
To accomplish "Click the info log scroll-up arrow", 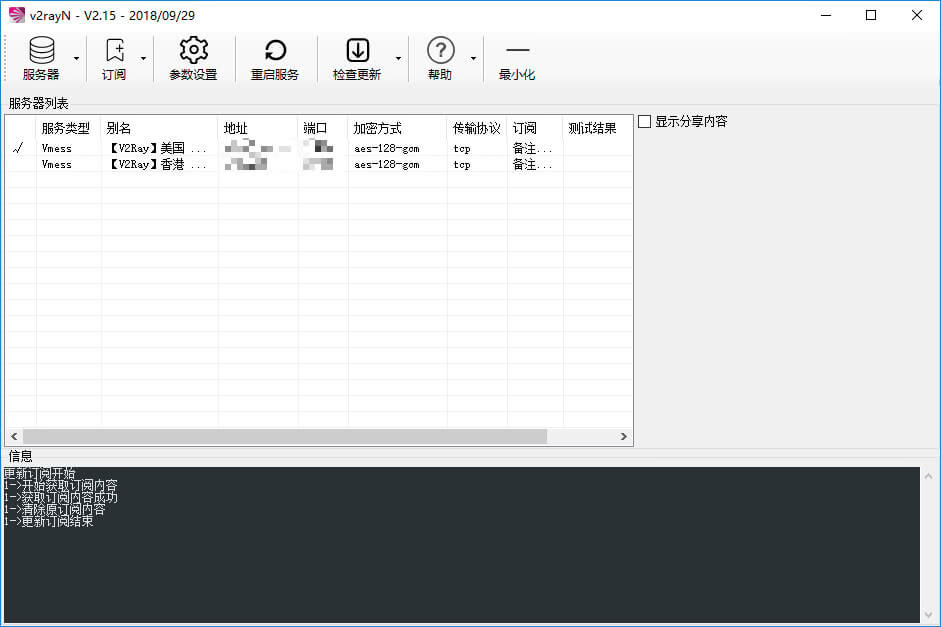I will (928, 476).
